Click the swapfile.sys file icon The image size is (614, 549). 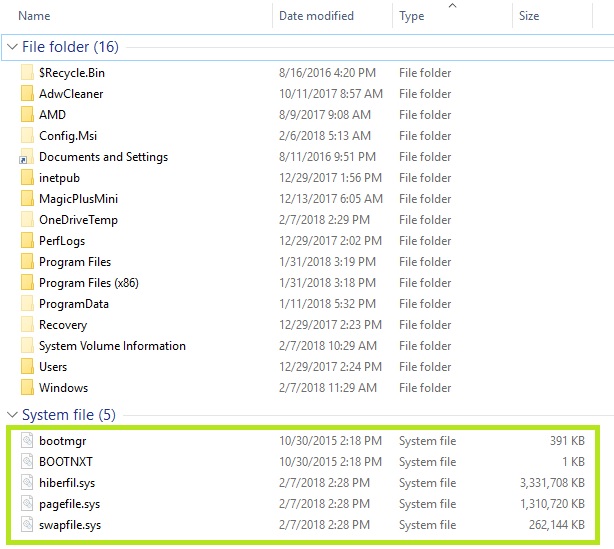coord(27,525)
